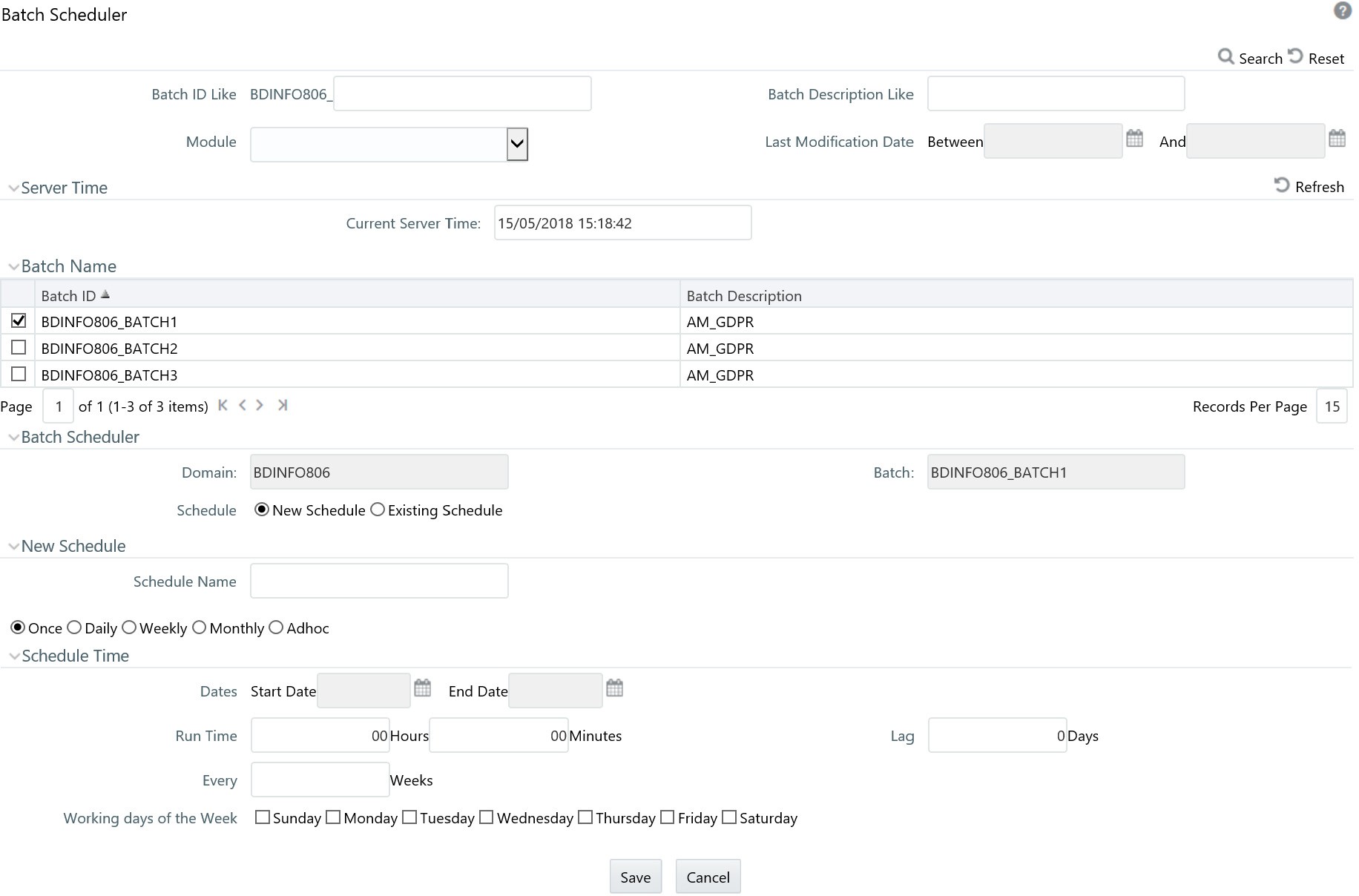1359x896 pixels.
Task: Click the Run Time Minutes field
Action: pos(498,735)
